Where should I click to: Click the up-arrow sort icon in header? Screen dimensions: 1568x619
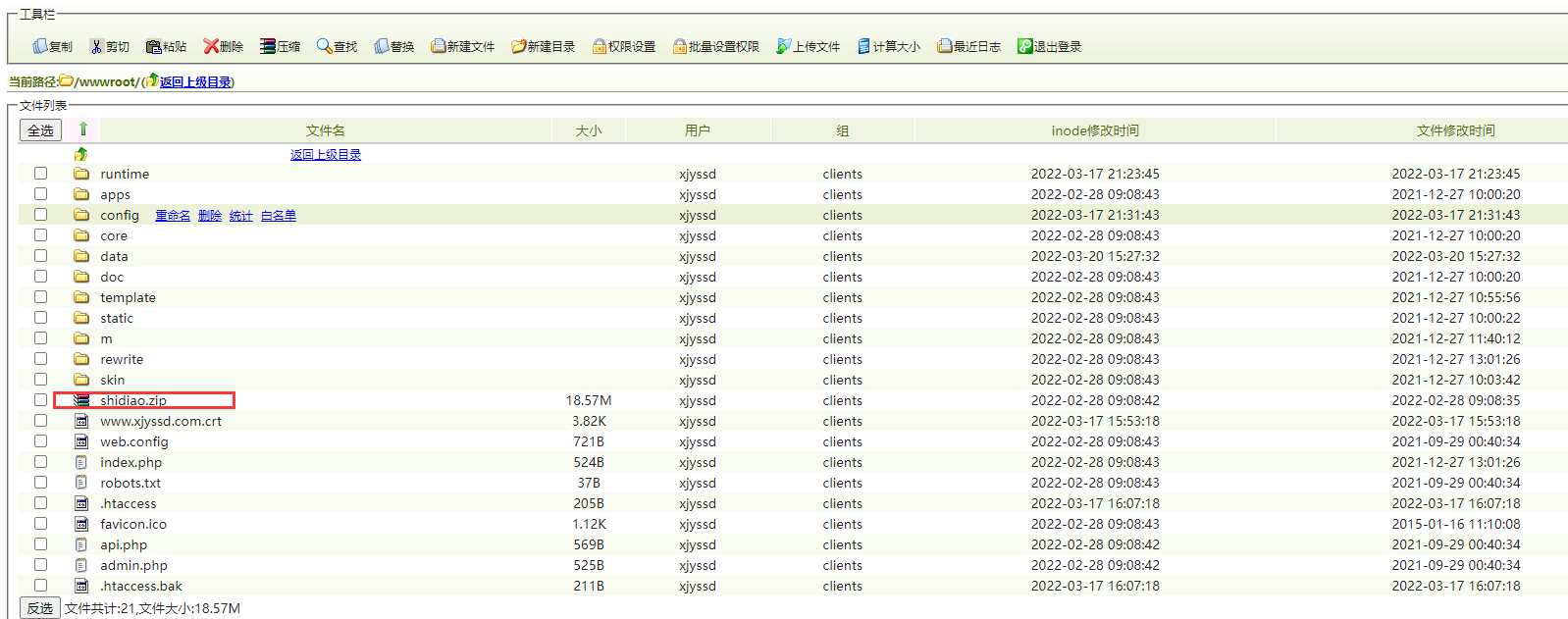pyautogui.click(x=83, y=129)
